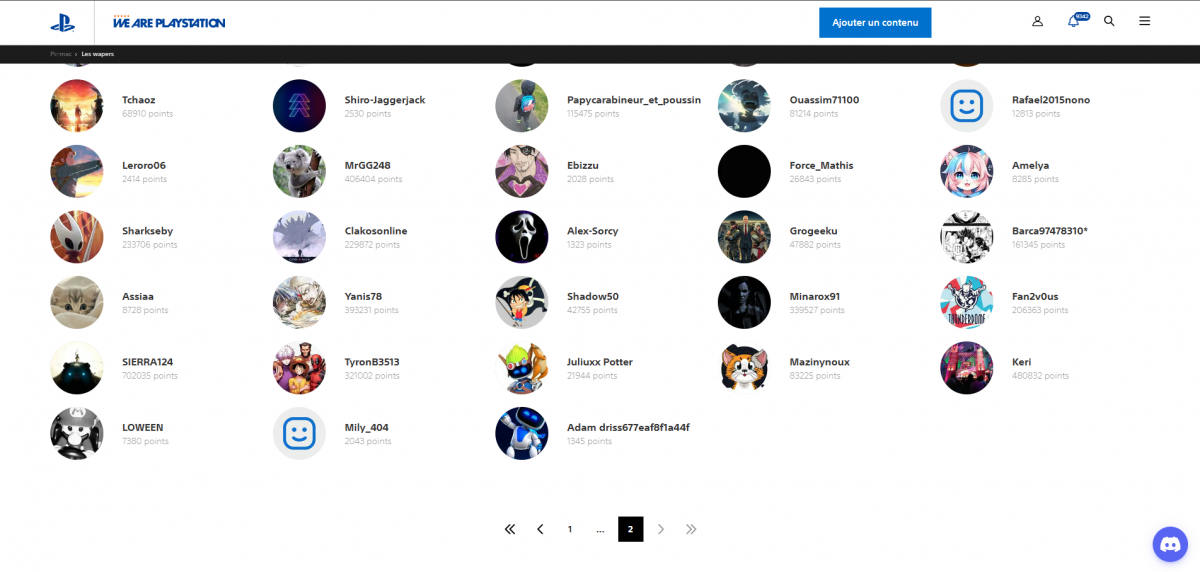The image size is (1200, 572).
Task: Expand the pagination ellipsis
Action: pyautogui.click(x=600, y=529)
